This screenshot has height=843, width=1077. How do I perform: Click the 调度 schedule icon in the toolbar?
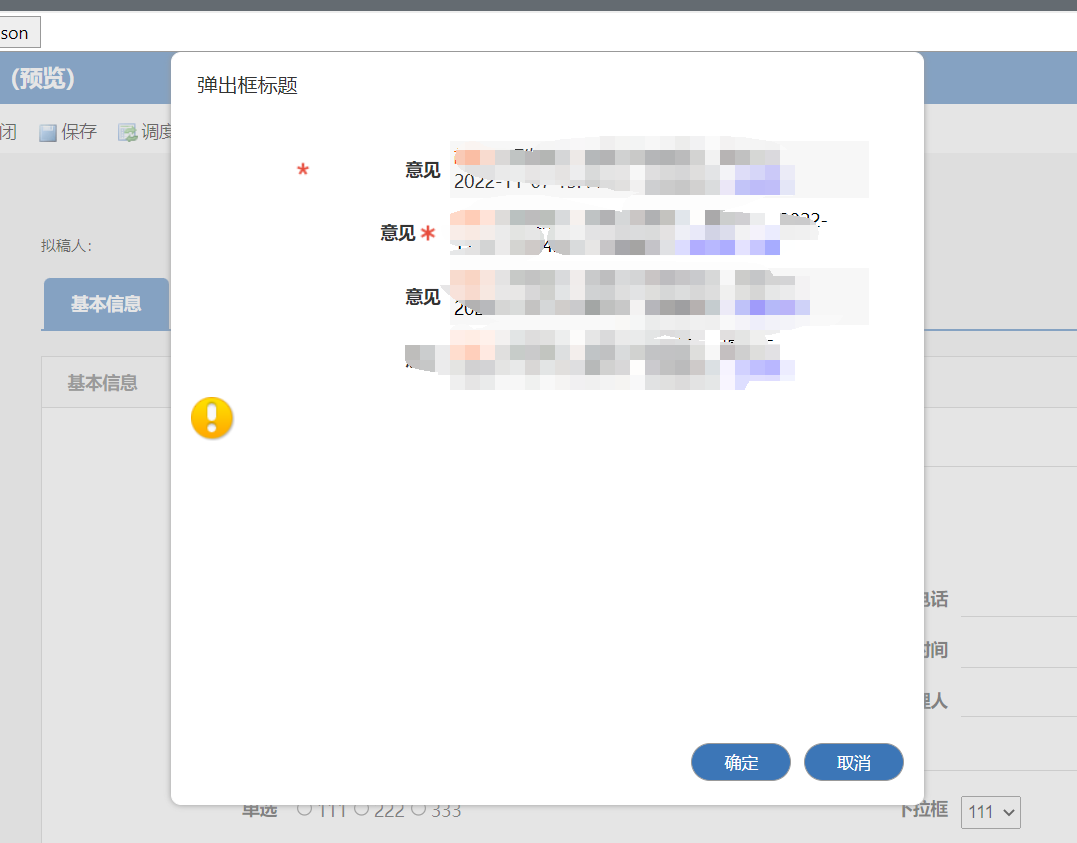(x=125, y=130)
